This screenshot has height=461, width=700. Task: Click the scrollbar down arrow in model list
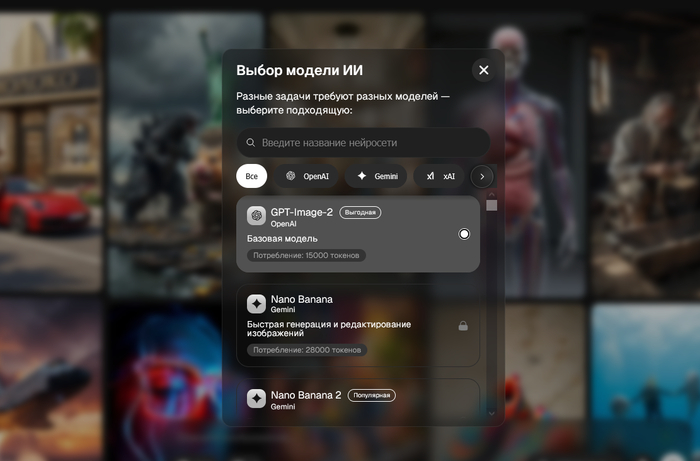(x=492, y=413)
